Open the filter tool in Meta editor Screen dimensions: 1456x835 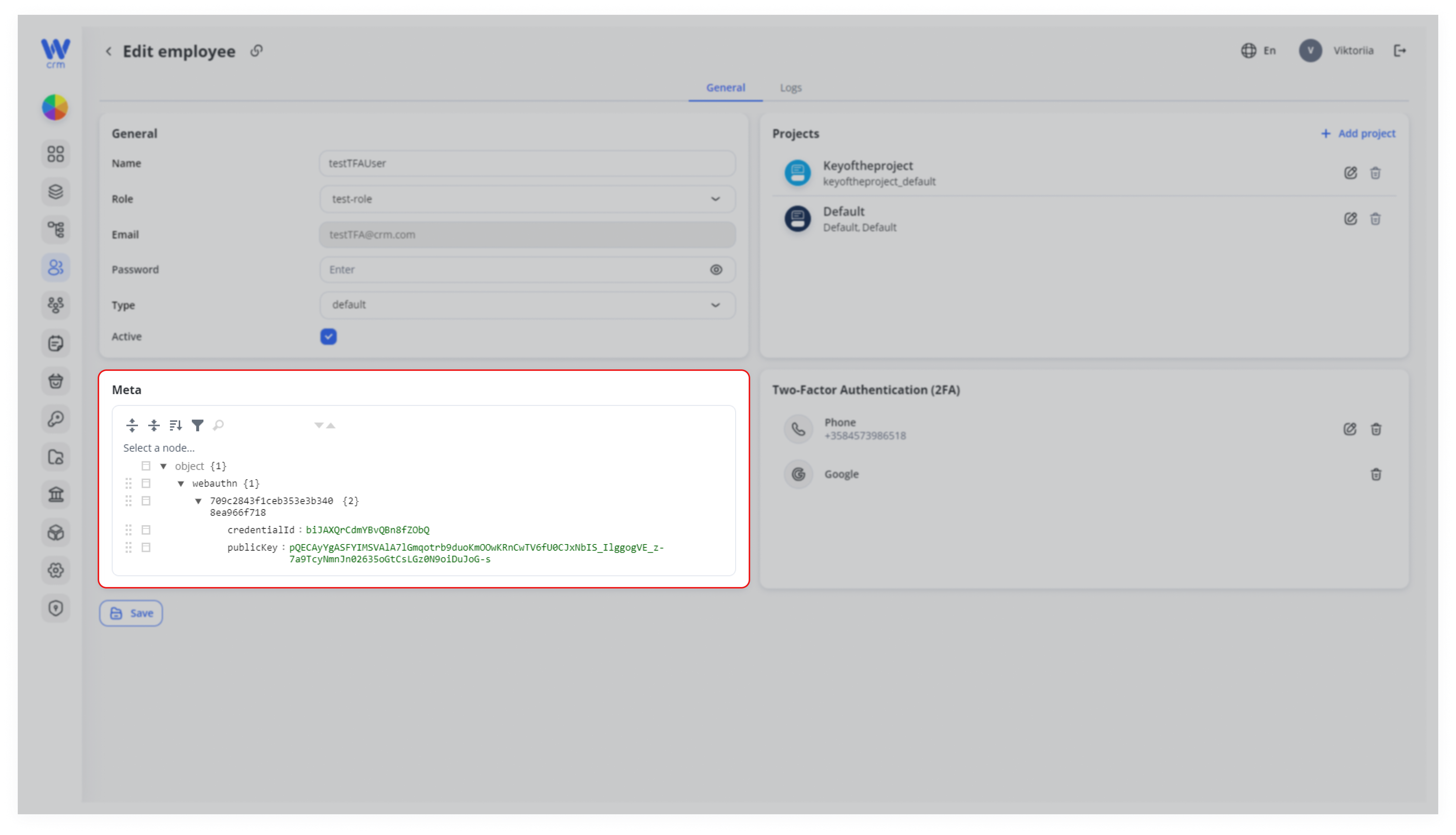point(198,426)
